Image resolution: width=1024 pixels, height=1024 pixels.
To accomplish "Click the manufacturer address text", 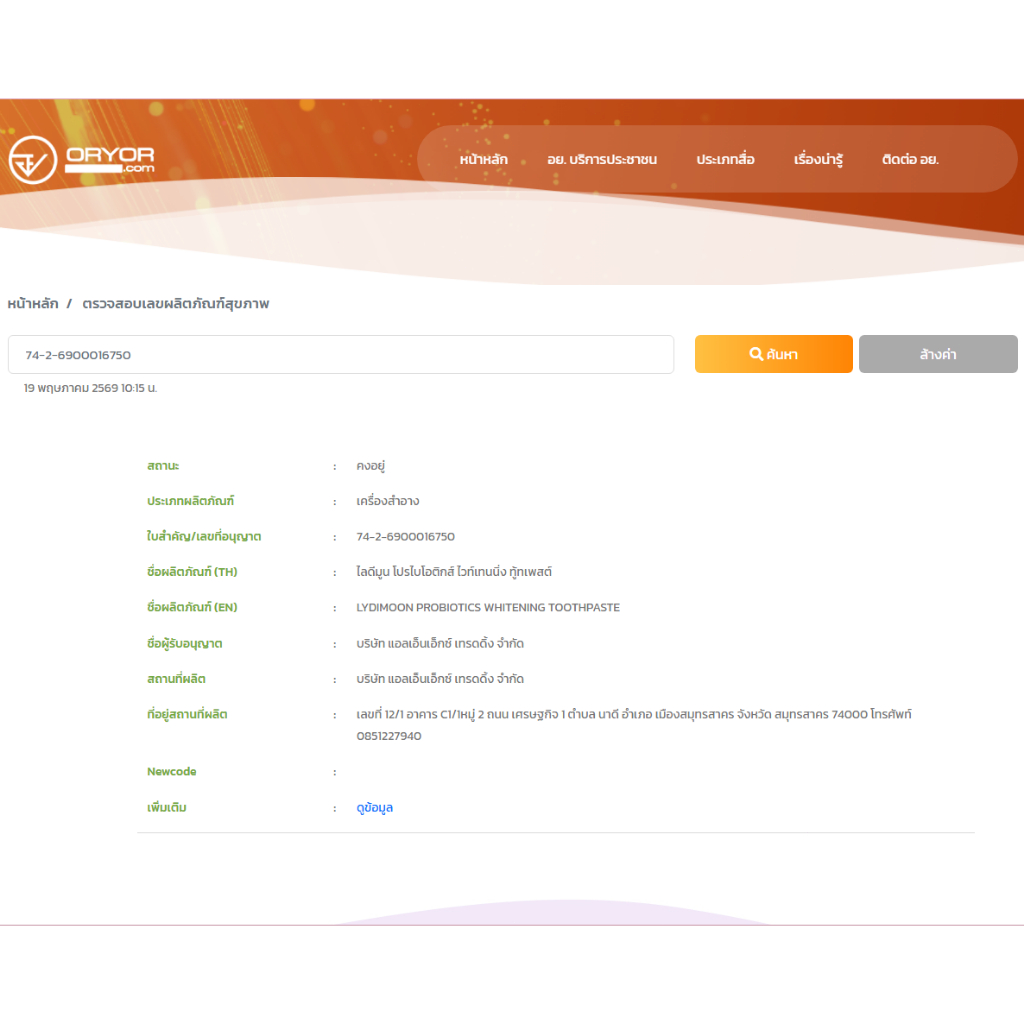I will (x=633, y=725).
